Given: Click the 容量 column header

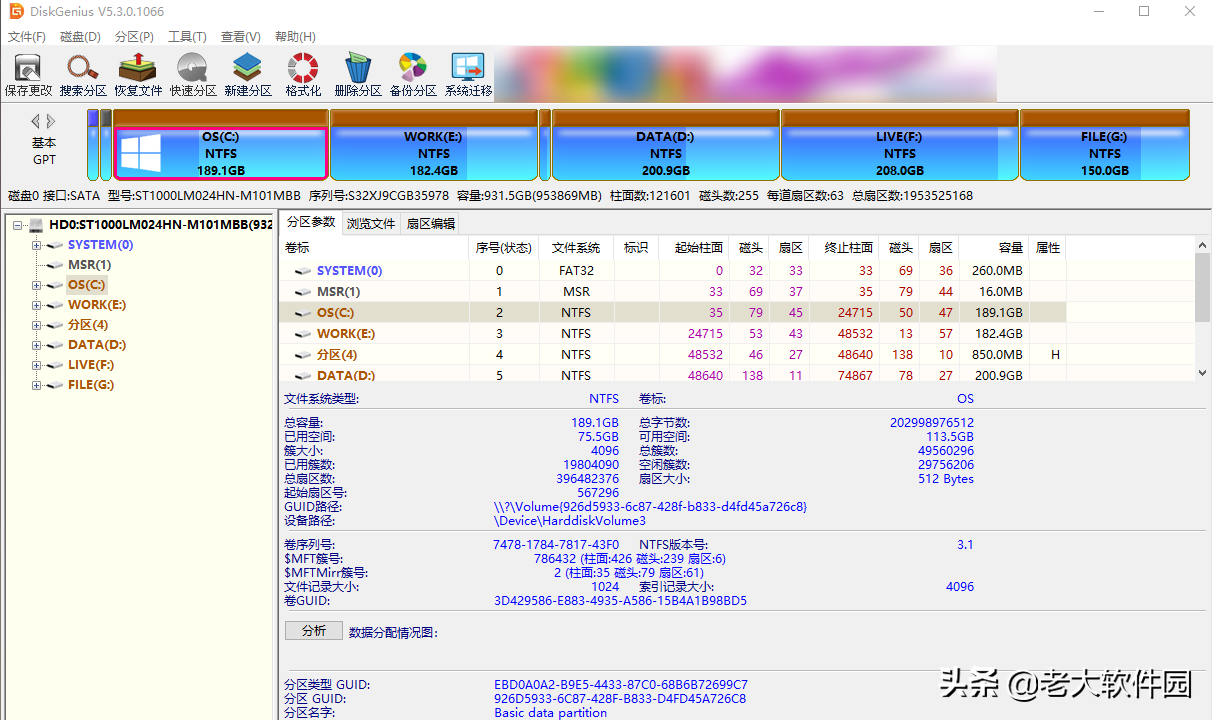Looking at the screenshot, I should pyautogui.click(x=994, y=247).
